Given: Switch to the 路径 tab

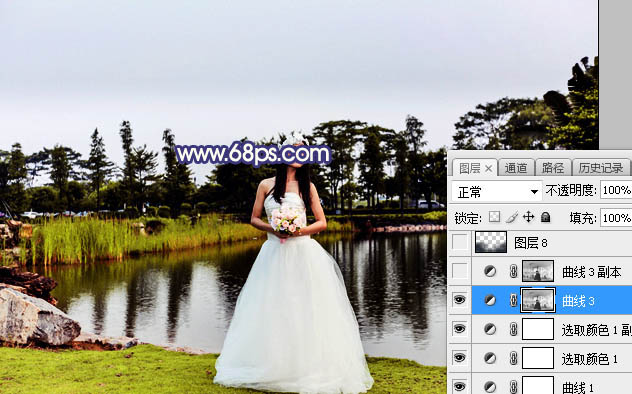Looking at the screenshot, I should click(552, 168).
